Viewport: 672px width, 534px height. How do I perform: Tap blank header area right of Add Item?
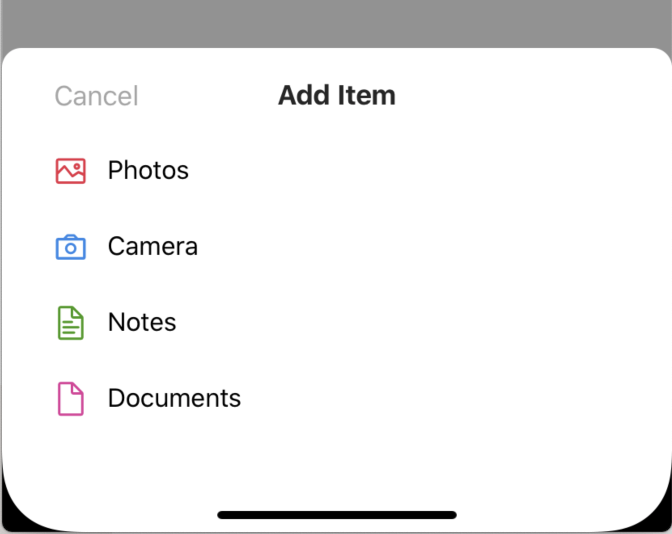[x=530, y=96]
